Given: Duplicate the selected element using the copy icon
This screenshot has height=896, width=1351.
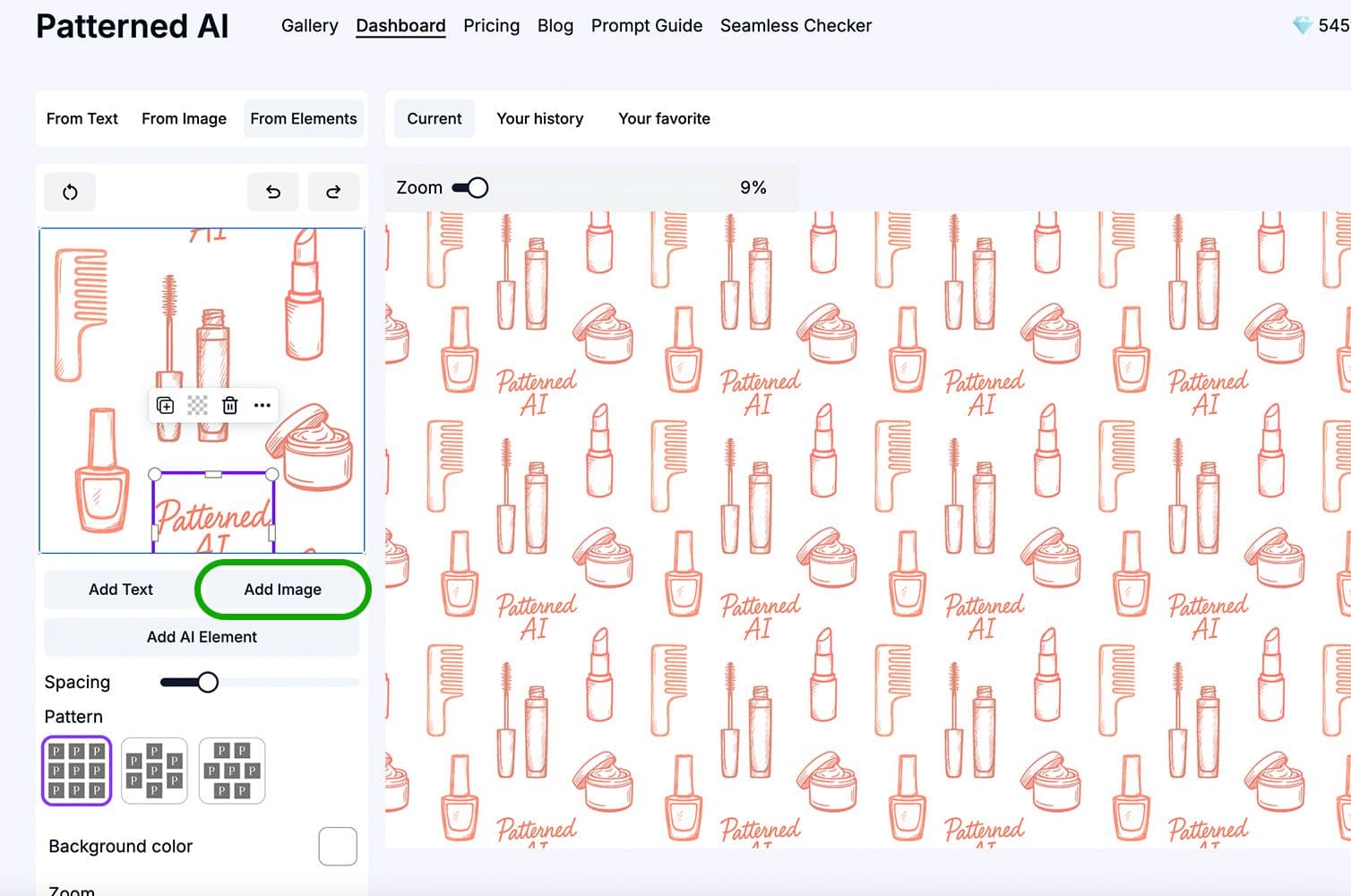Looking at the screenshot, I should click(x=165, y=405).
